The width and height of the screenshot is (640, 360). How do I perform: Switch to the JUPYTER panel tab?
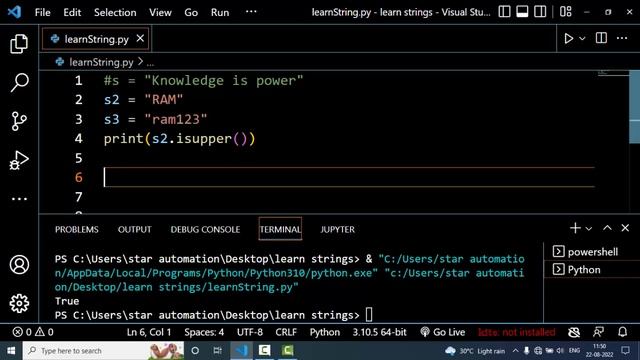(338, 229)
